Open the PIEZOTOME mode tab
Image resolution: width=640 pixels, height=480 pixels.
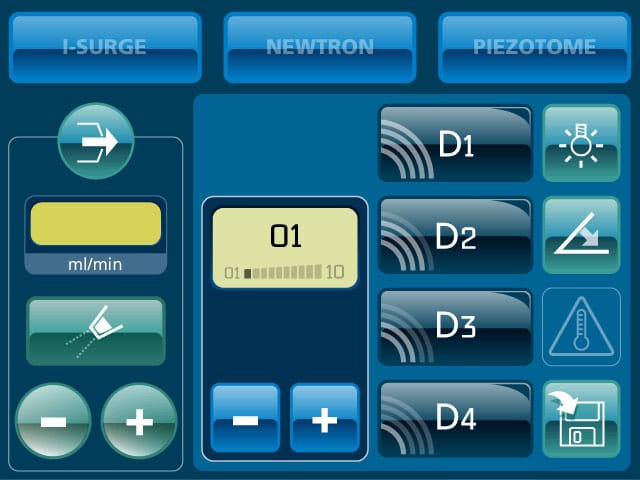[x=534, y=48]
